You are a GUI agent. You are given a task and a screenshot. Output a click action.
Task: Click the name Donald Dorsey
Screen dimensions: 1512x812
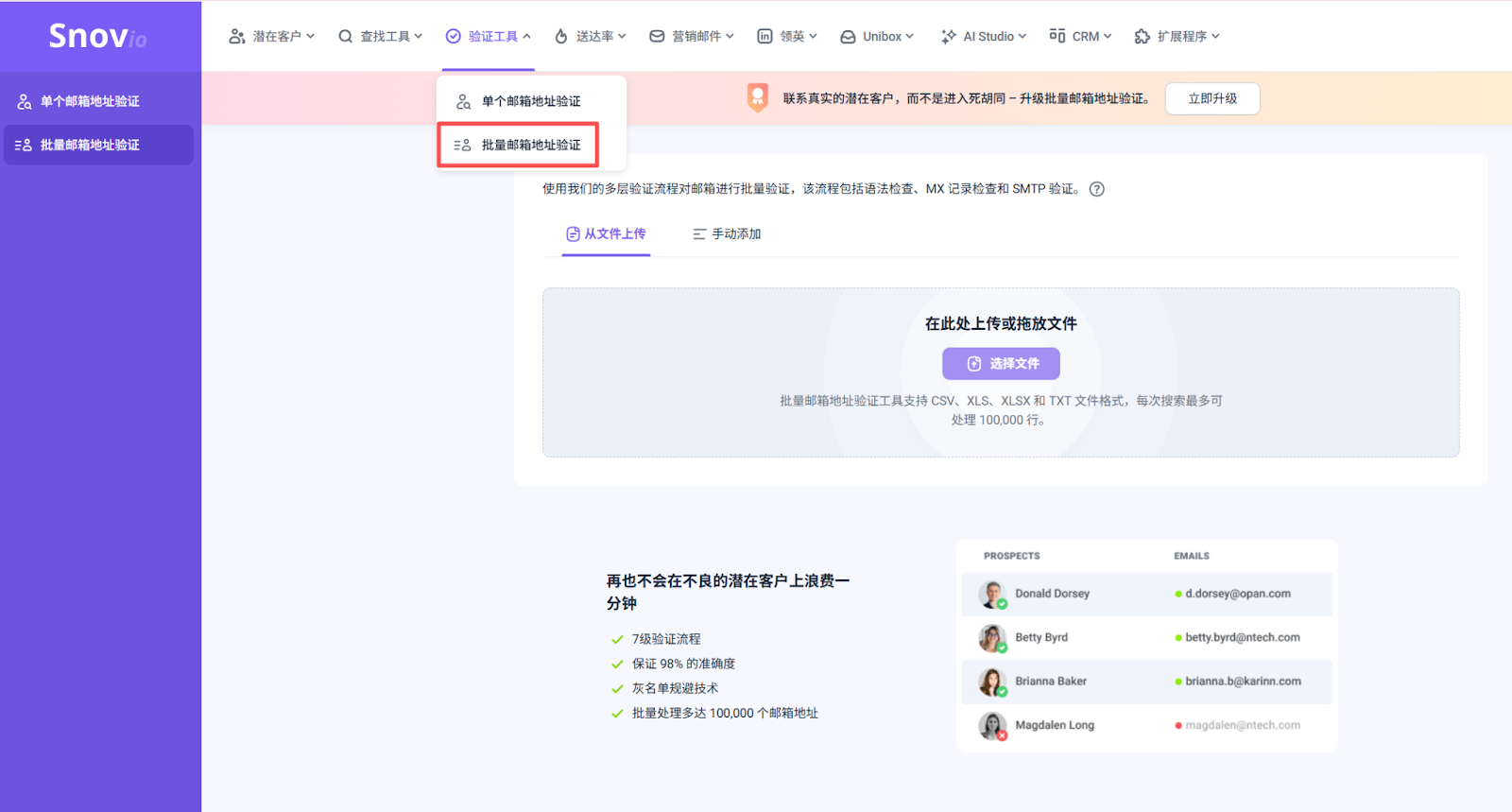click(1052, 594)
